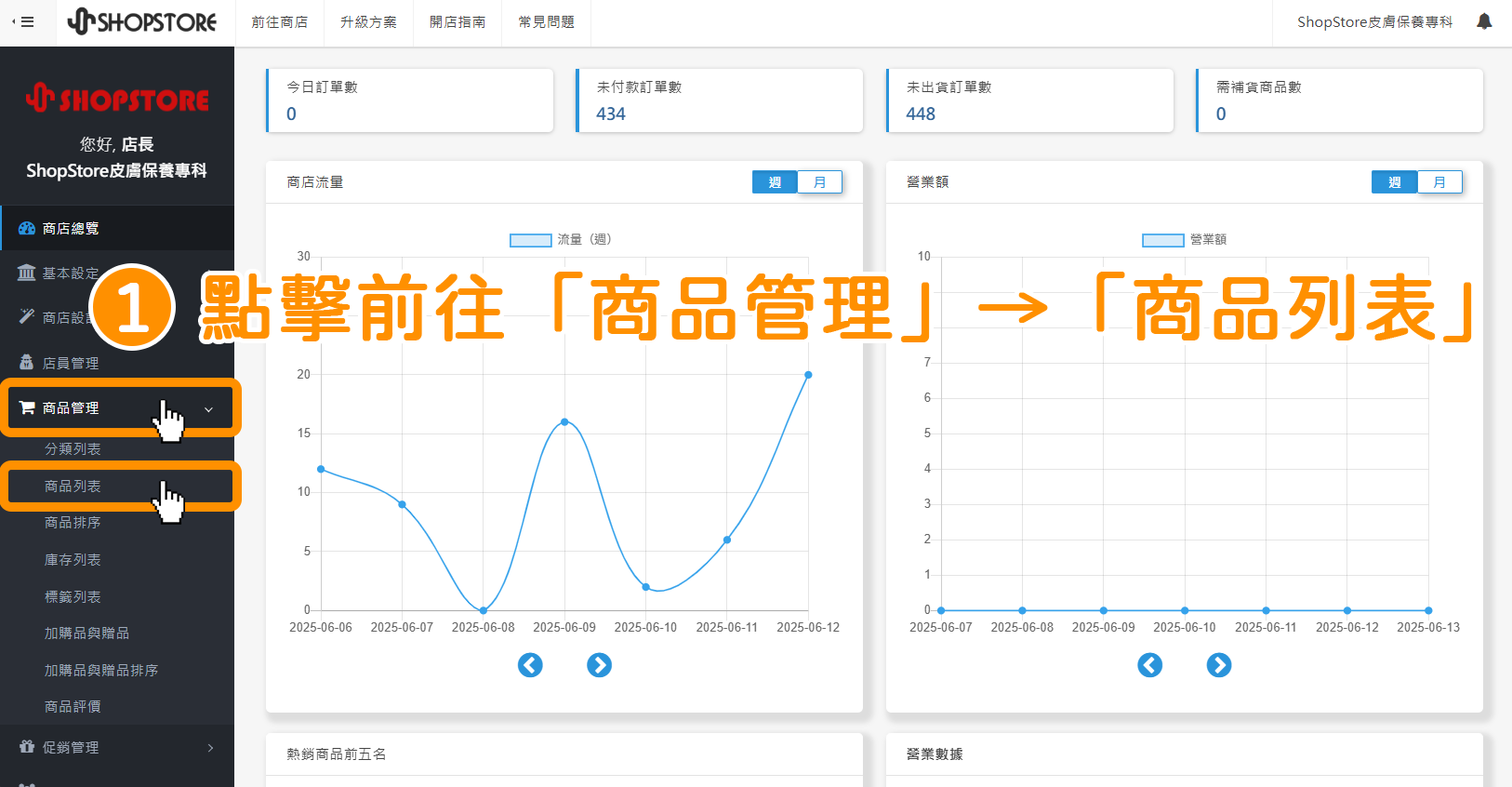This screenshot has height=787, width=1512.
Task: Click 需補貨商品數 stat card
Action: click(x=1340, y=100)
